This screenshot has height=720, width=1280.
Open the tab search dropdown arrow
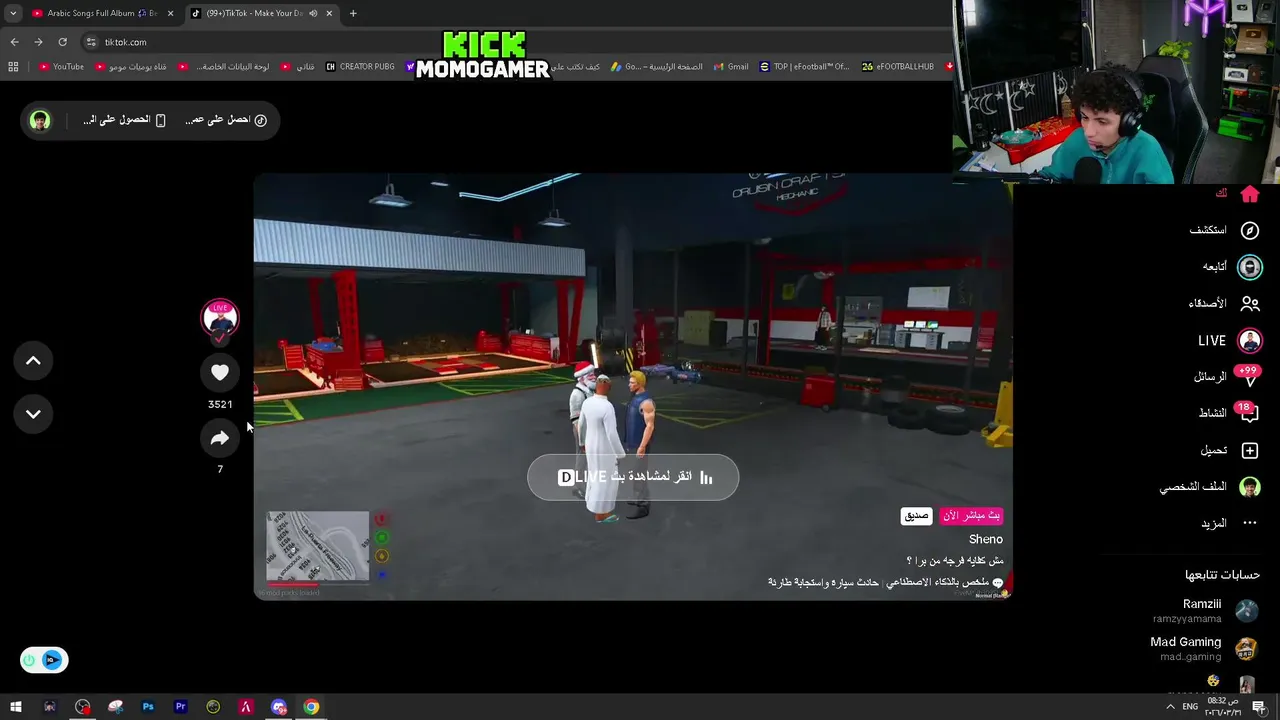click(12, 13)
